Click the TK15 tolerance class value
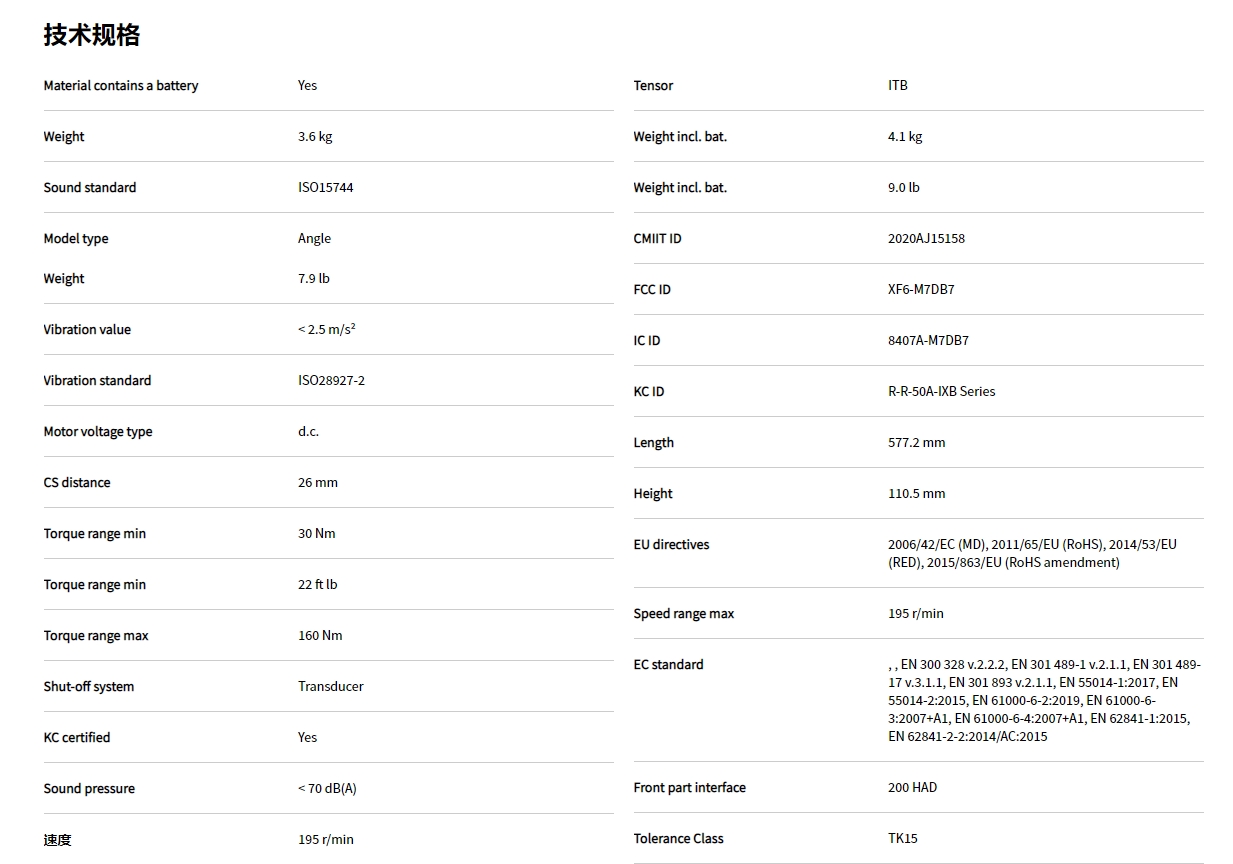 902,838
